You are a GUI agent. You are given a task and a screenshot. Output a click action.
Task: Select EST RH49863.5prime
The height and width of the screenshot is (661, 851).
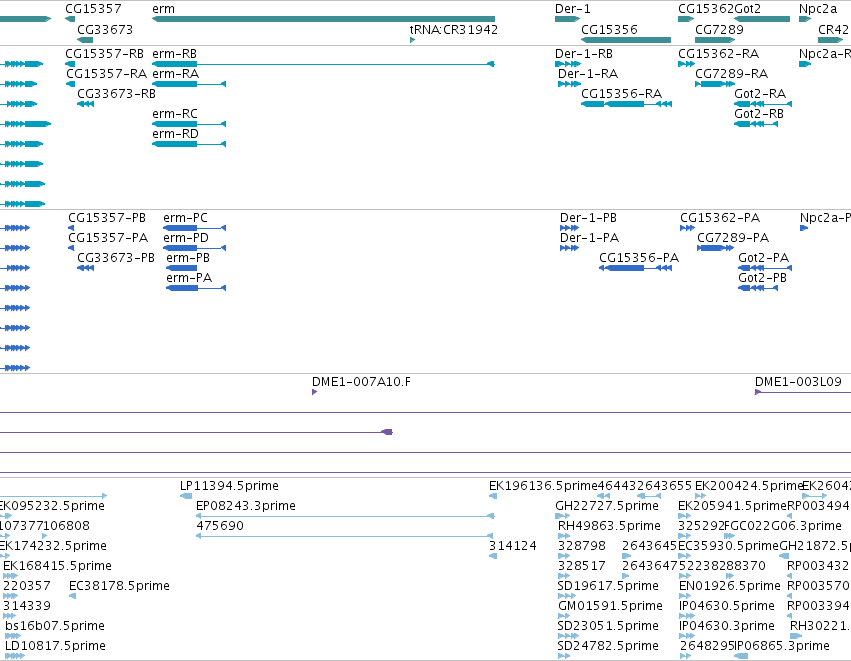609,526
